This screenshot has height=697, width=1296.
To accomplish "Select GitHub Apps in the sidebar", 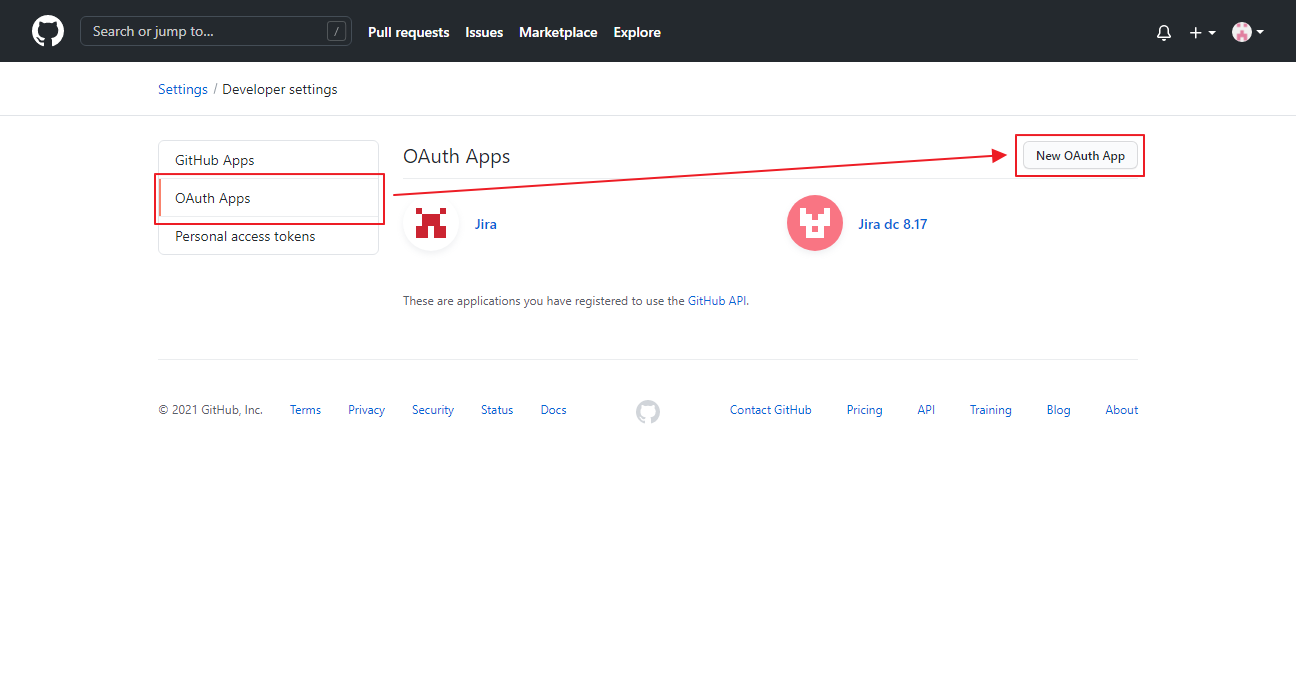I will (x=268, y=160).
